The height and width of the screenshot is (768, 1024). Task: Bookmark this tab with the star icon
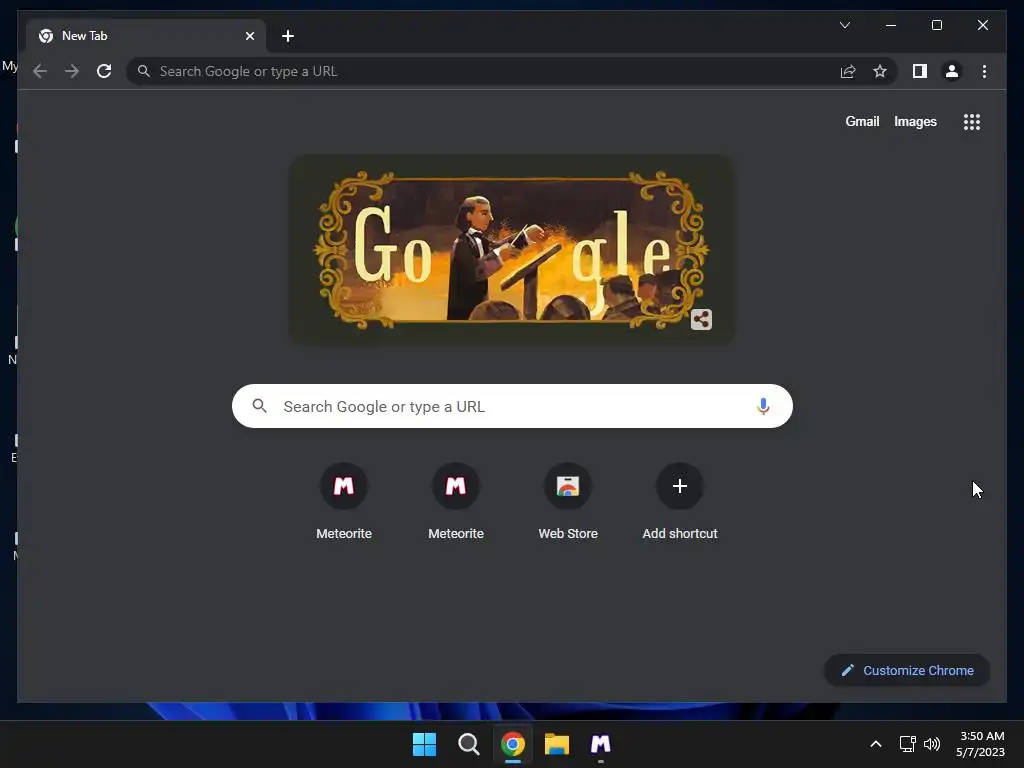(880, 71)
